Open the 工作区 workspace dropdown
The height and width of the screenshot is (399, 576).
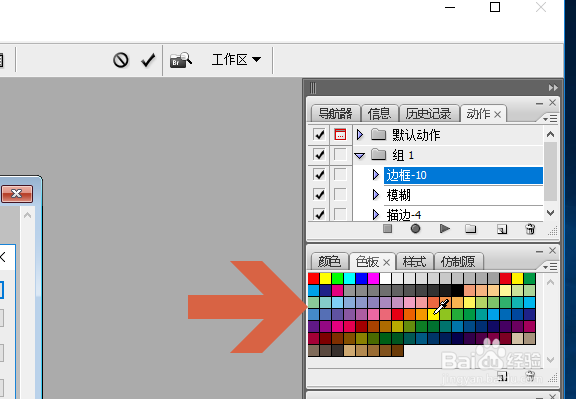236,60
